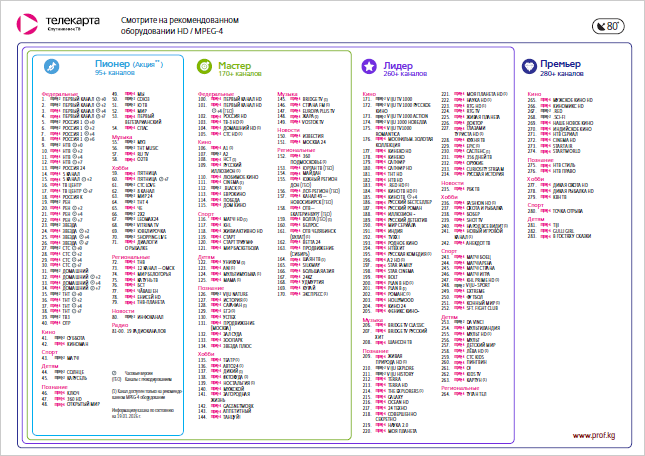Viewport: 645px width, 456px height.
Task: Select channel 117 KHL
Action: (214, 225)
